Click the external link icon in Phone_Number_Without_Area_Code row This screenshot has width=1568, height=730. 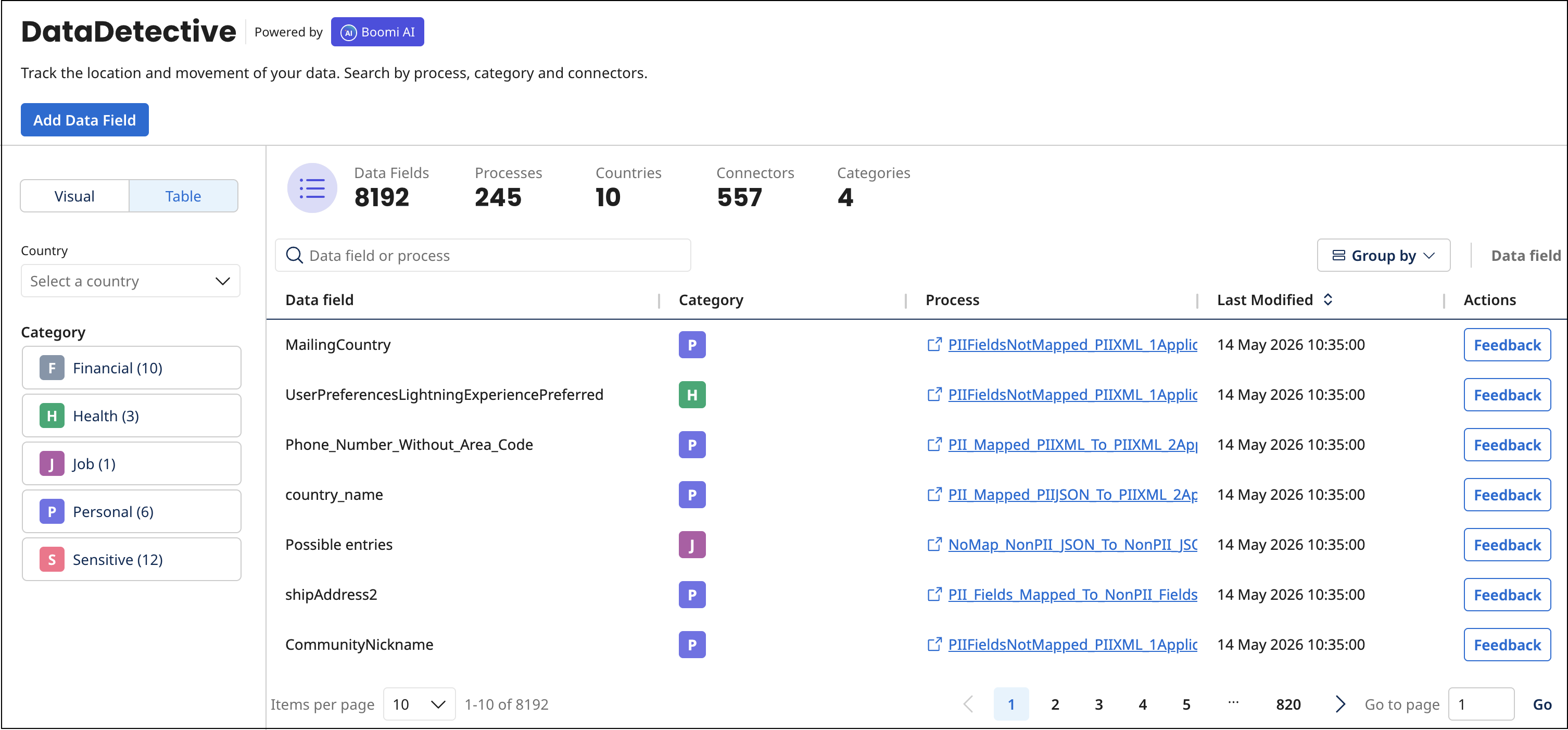(934, 445)
